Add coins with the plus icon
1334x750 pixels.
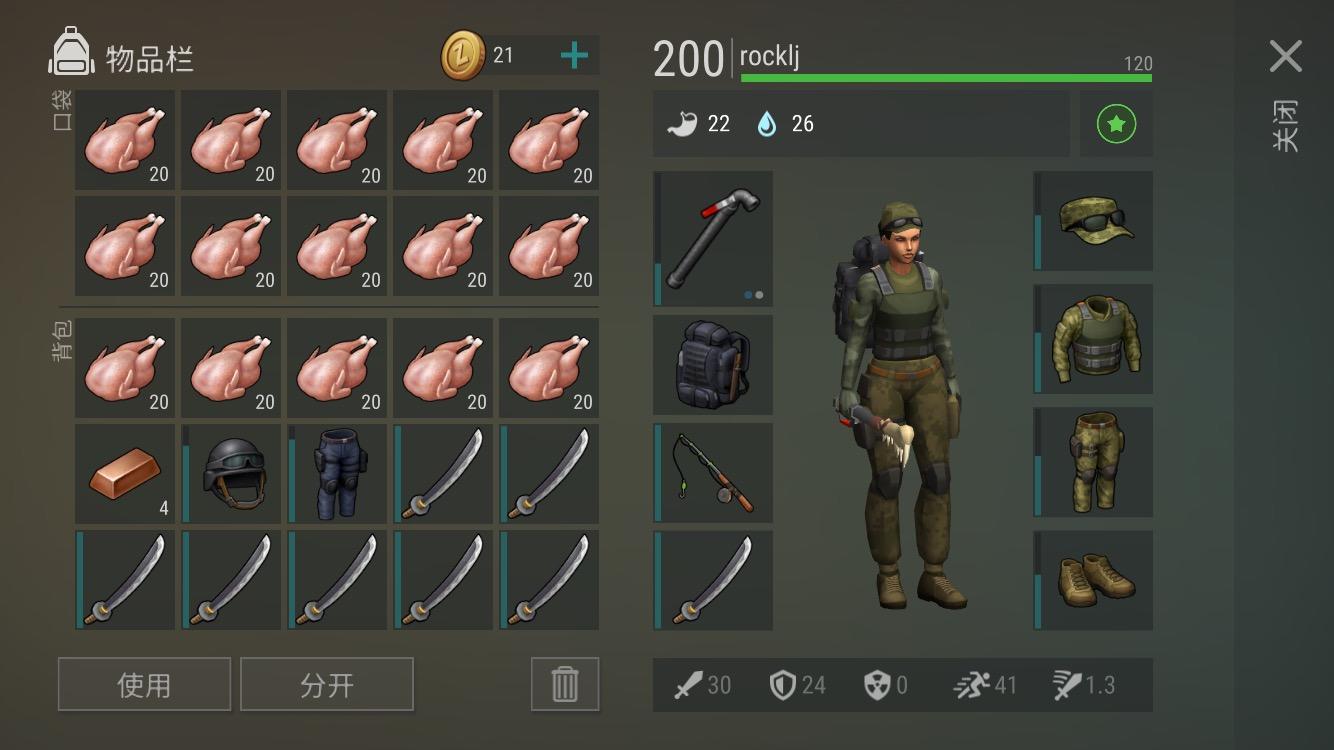[x=574, y=55]
